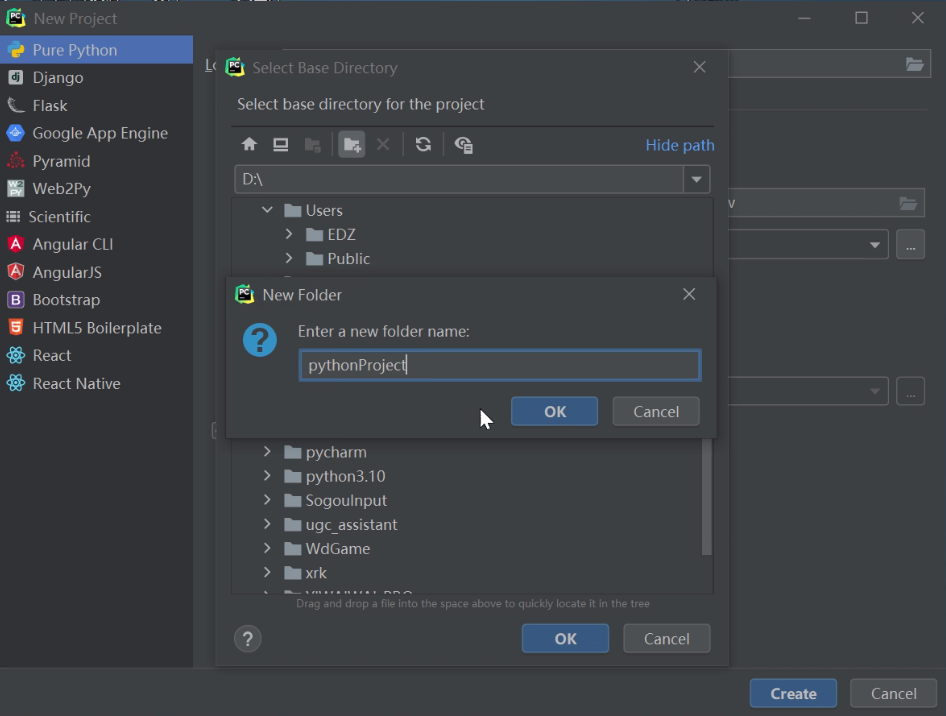Click the new folder name text field
Screen dimensions: 946x716
pyautogui.click(x=499, y=365)
